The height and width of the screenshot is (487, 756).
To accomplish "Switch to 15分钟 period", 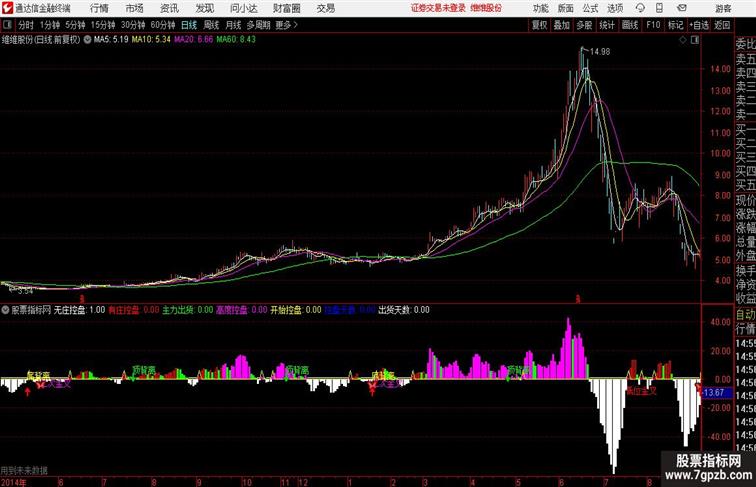I will click(103, 25).
